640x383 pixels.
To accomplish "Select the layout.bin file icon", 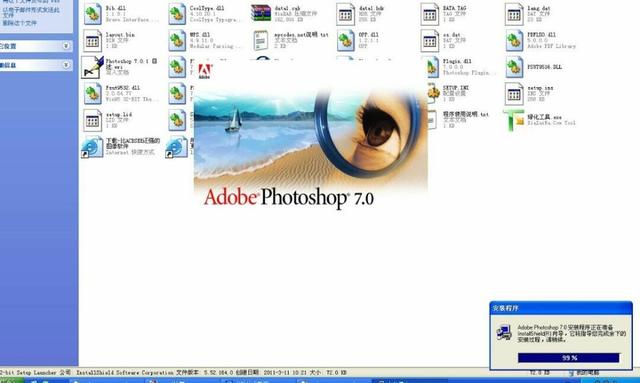I will pos(93,41).
